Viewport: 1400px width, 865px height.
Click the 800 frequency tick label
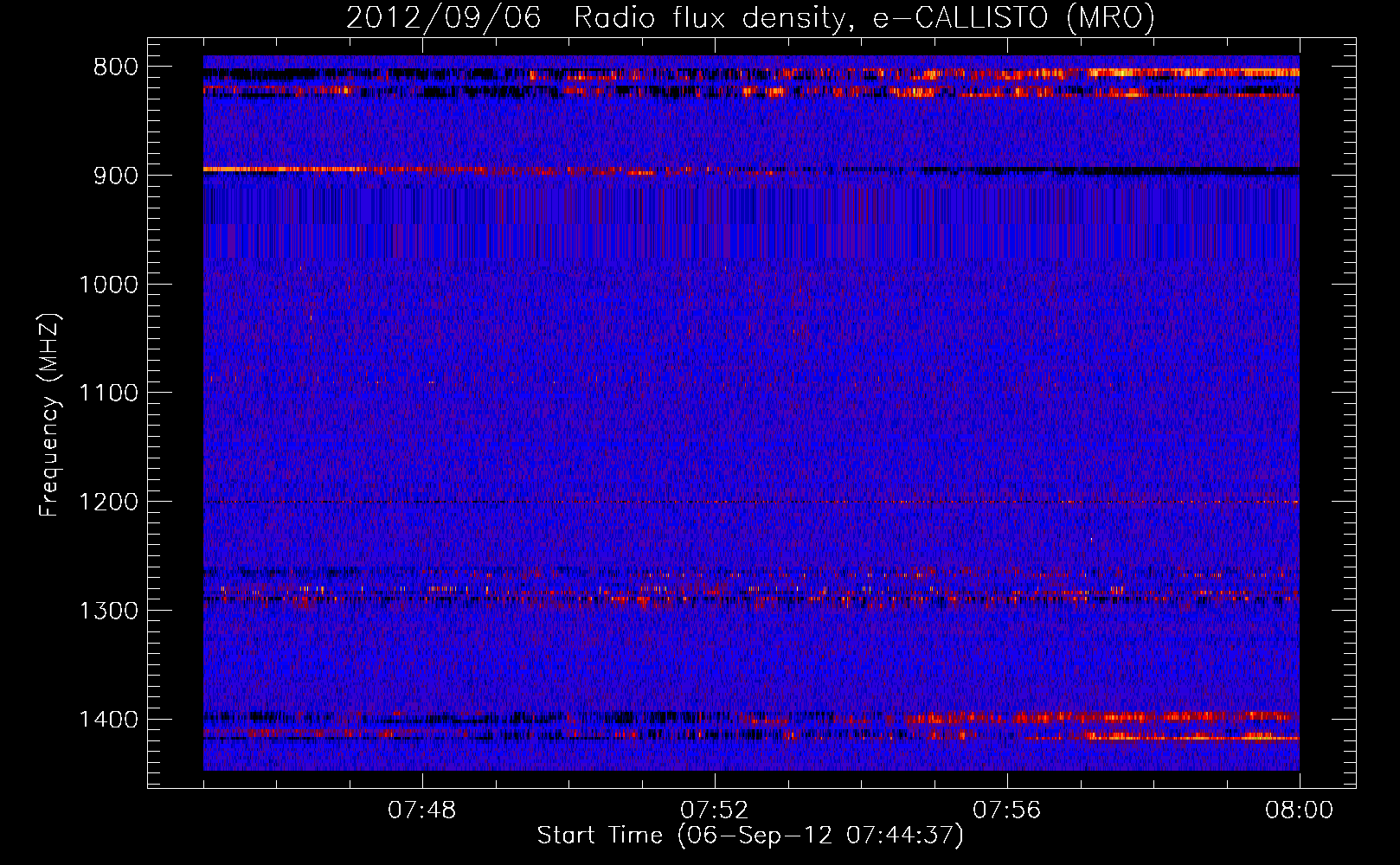tap(116, 67)
